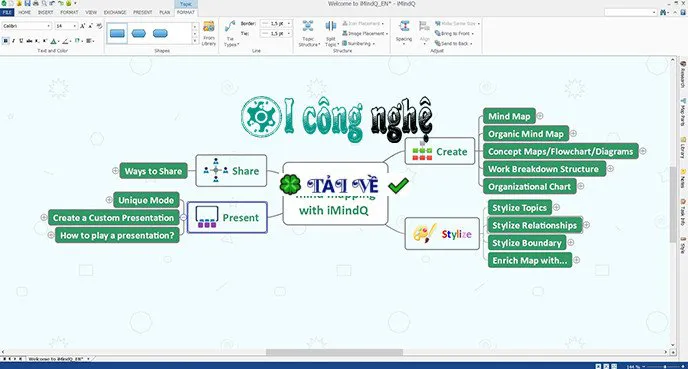
Task: Click the Organic Mind Map subtopic
Action: pos(526,134)
